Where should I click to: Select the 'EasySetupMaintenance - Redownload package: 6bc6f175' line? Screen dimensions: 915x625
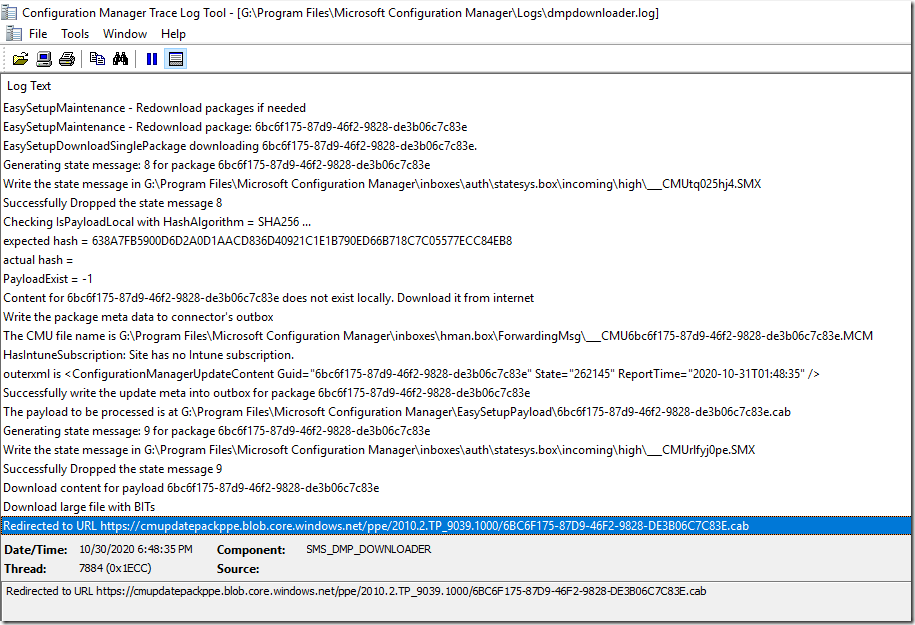click(x=457, y=127)
